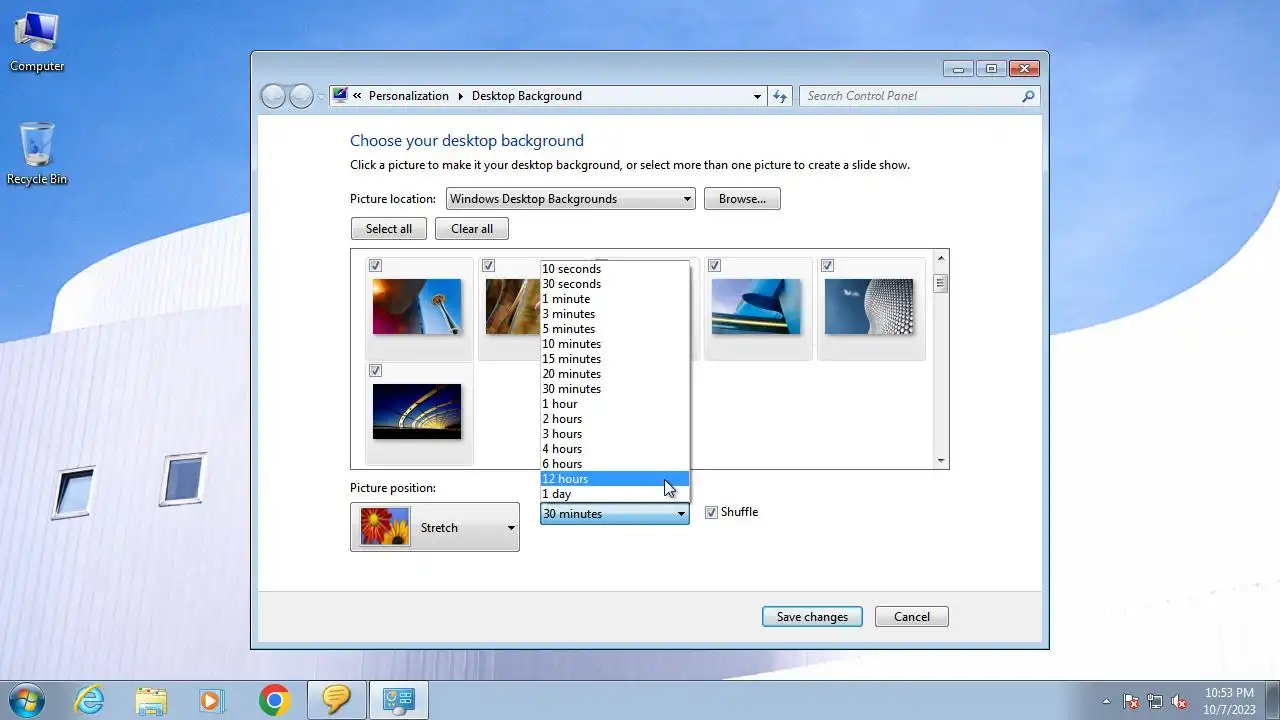Choose 5 minutes interval
The image size is (1280, 720).
(614, 329)
